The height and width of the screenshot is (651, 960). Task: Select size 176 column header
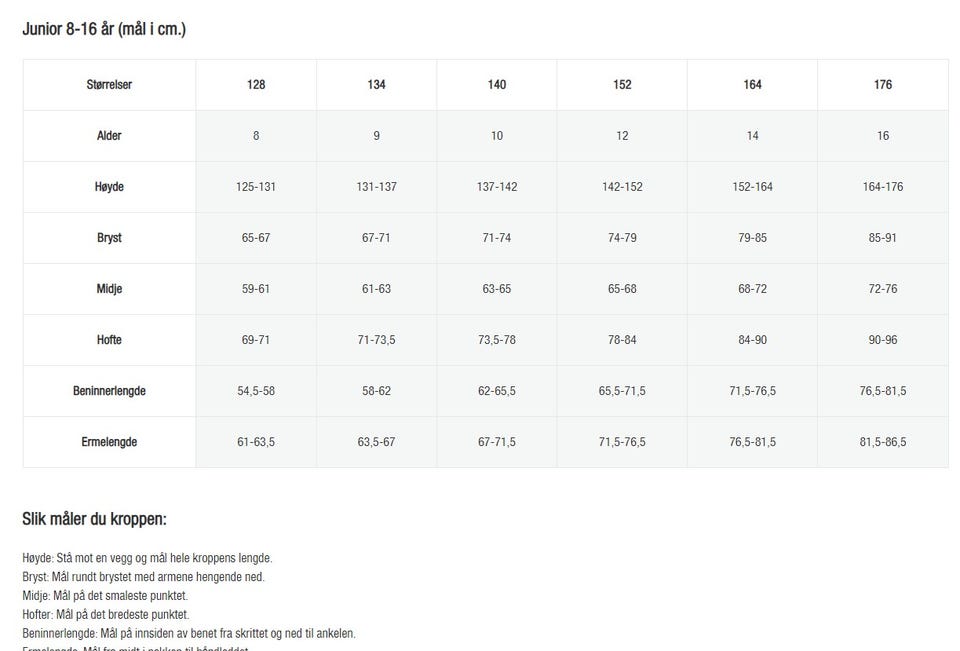point(883,85)
